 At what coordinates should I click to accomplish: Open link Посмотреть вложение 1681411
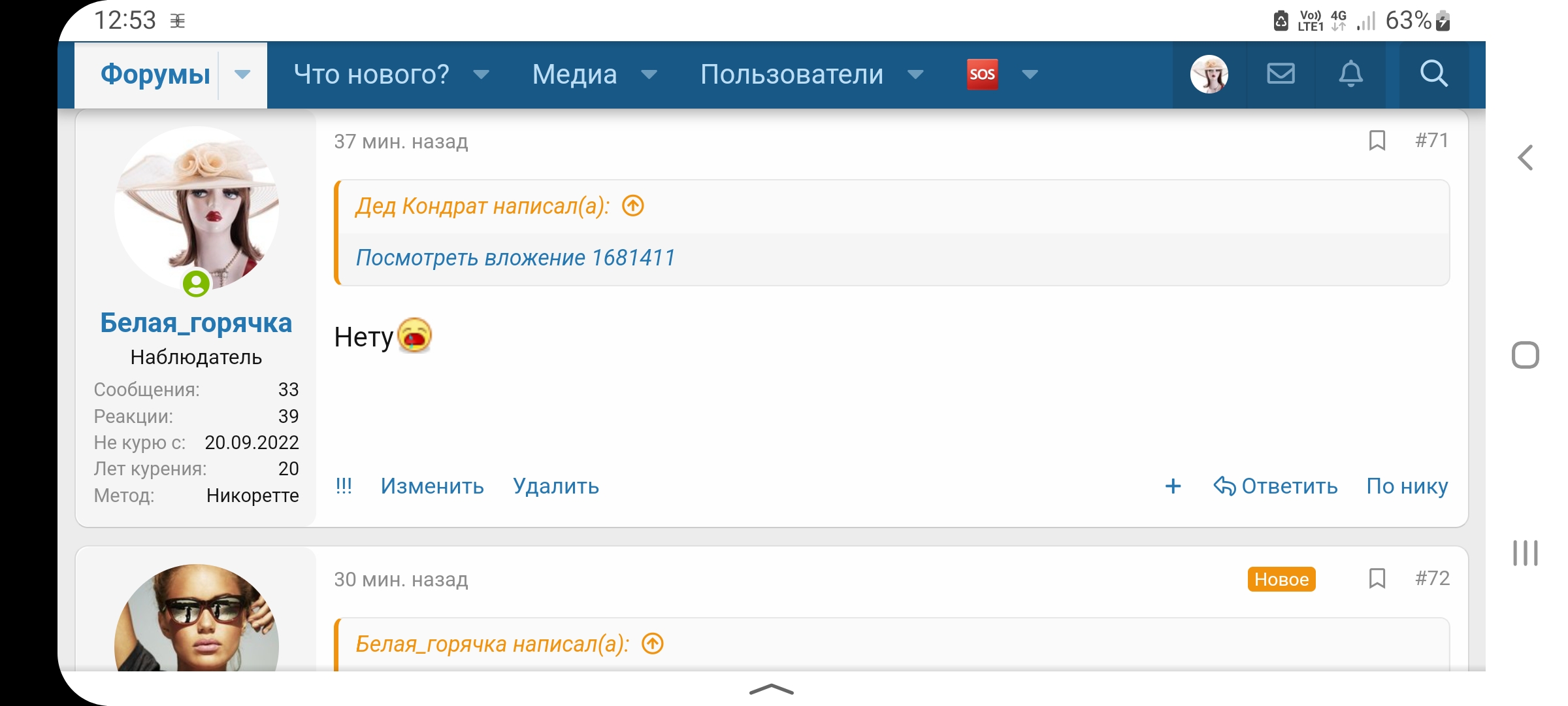point(515,258)
